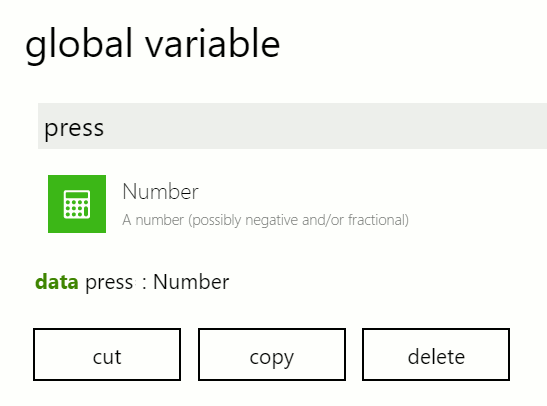Click empty area of gray name box

(x=324, y=126)
